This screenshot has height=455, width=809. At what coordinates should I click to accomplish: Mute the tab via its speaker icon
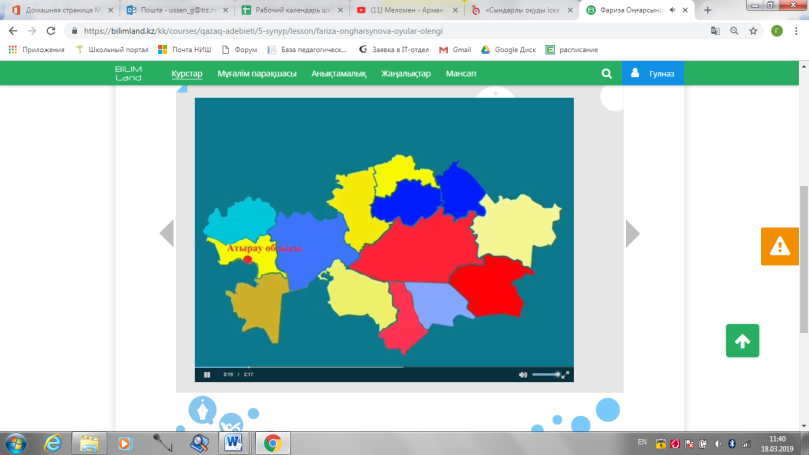[x=672, y=10]
